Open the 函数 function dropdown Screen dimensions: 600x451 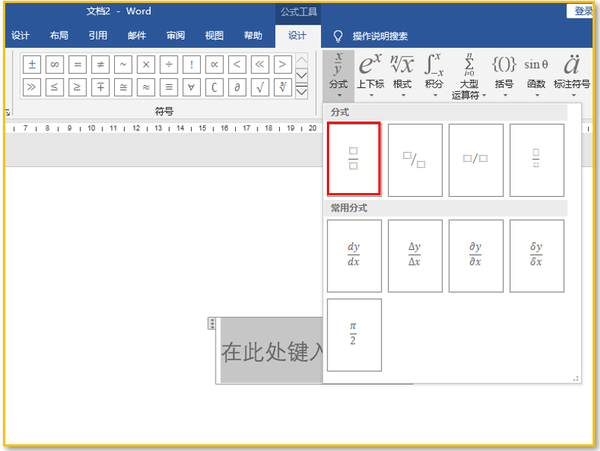(x=536, y=76)
